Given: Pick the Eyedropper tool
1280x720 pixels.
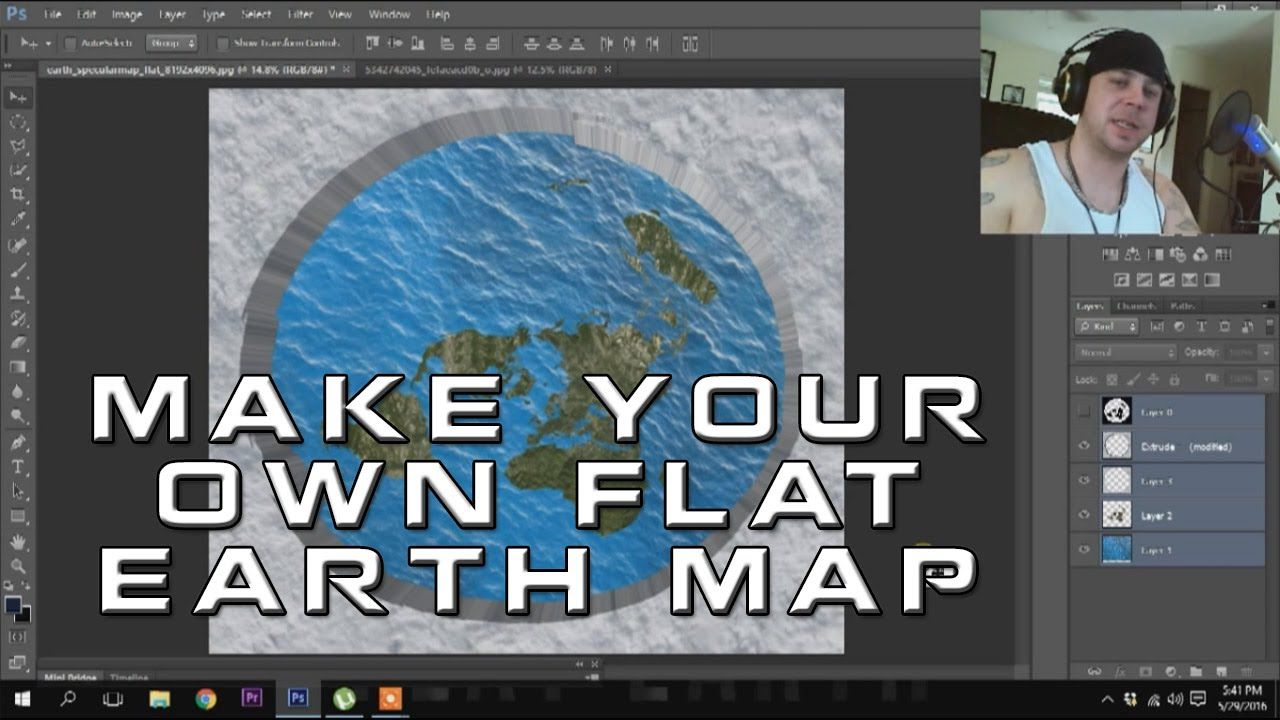Looking at the screenshot, I should coord(18,220).
